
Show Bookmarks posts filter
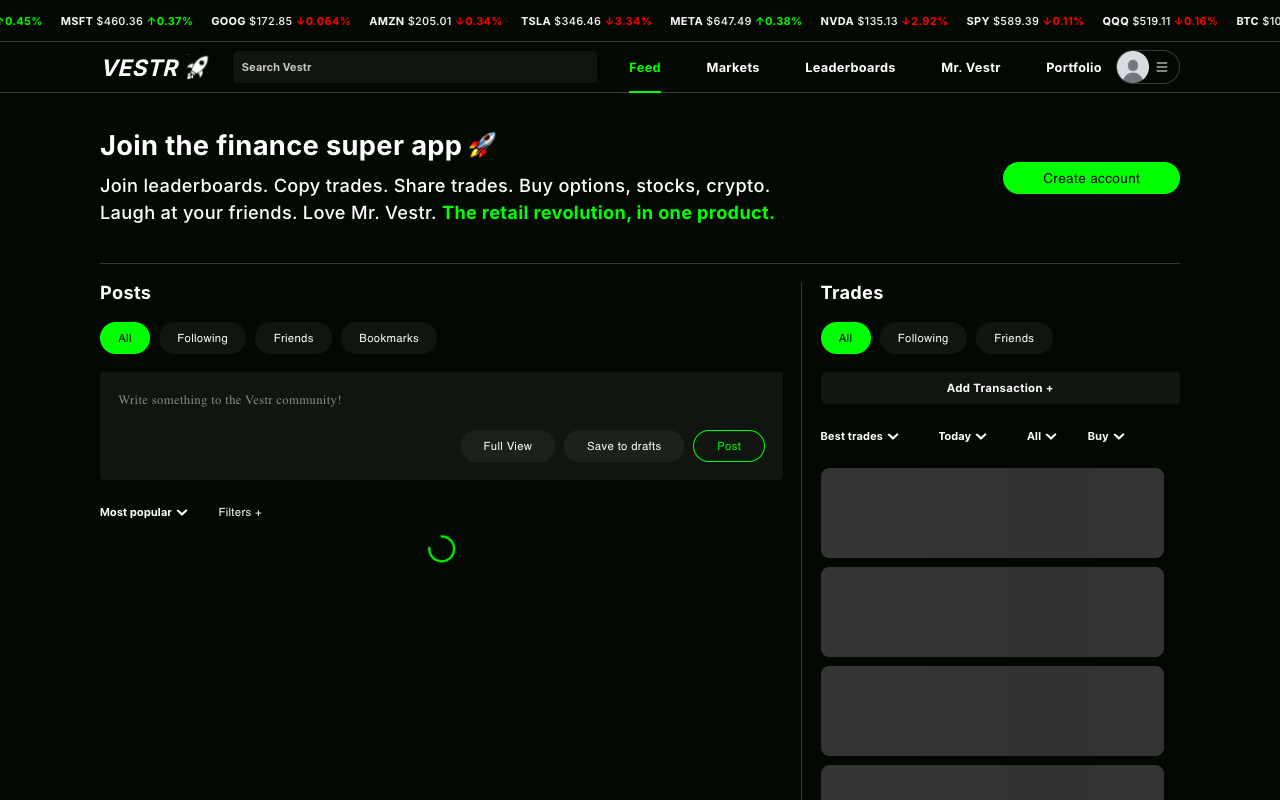coord(389,338)
